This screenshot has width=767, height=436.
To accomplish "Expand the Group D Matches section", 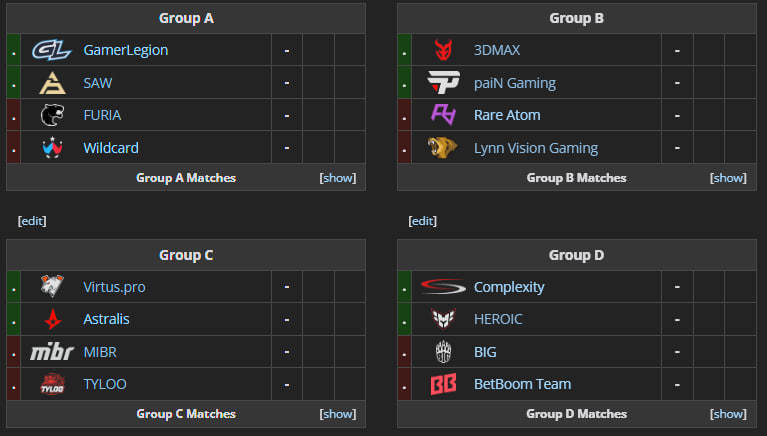I will [728, 414].
